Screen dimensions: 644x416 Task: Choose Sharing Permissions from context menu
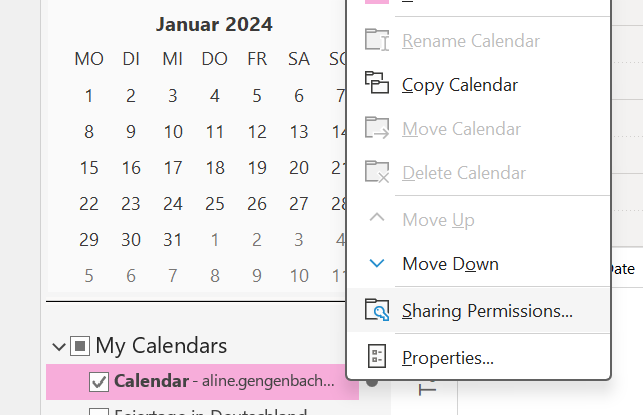pos(487,311)
